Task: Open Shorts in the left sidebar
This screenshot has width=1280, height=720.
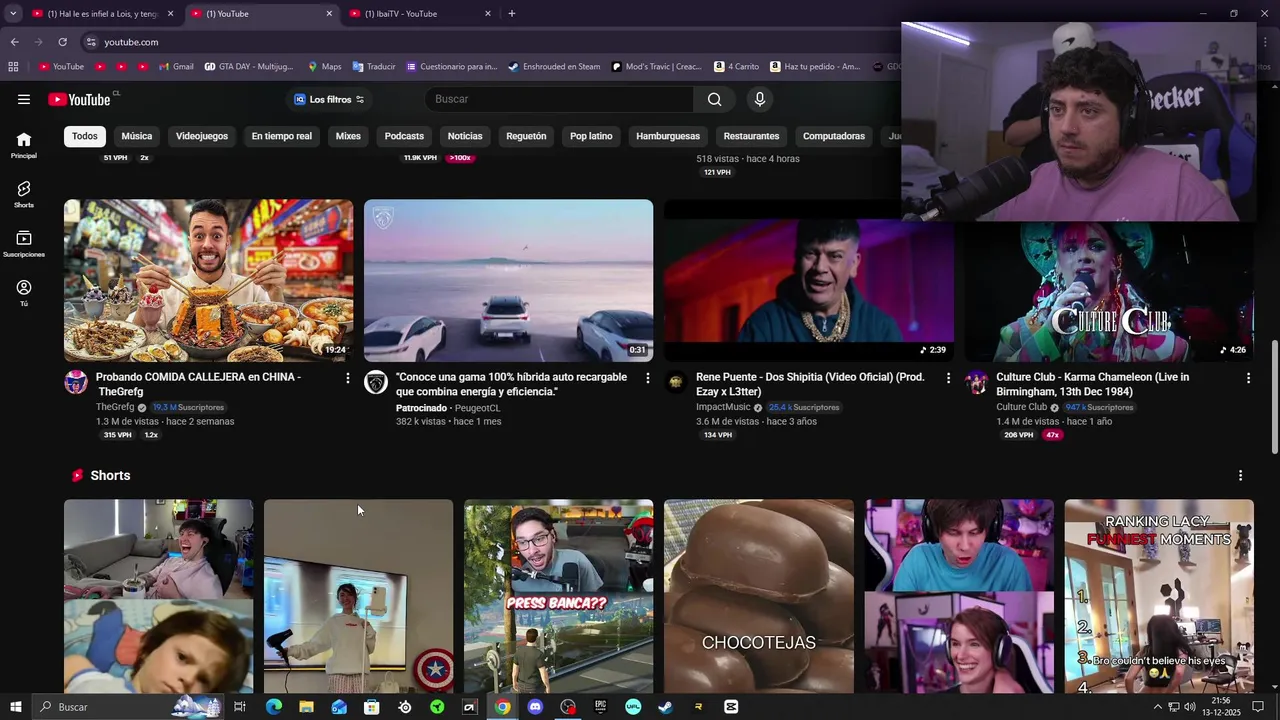Action: click(x=24, y=194)
